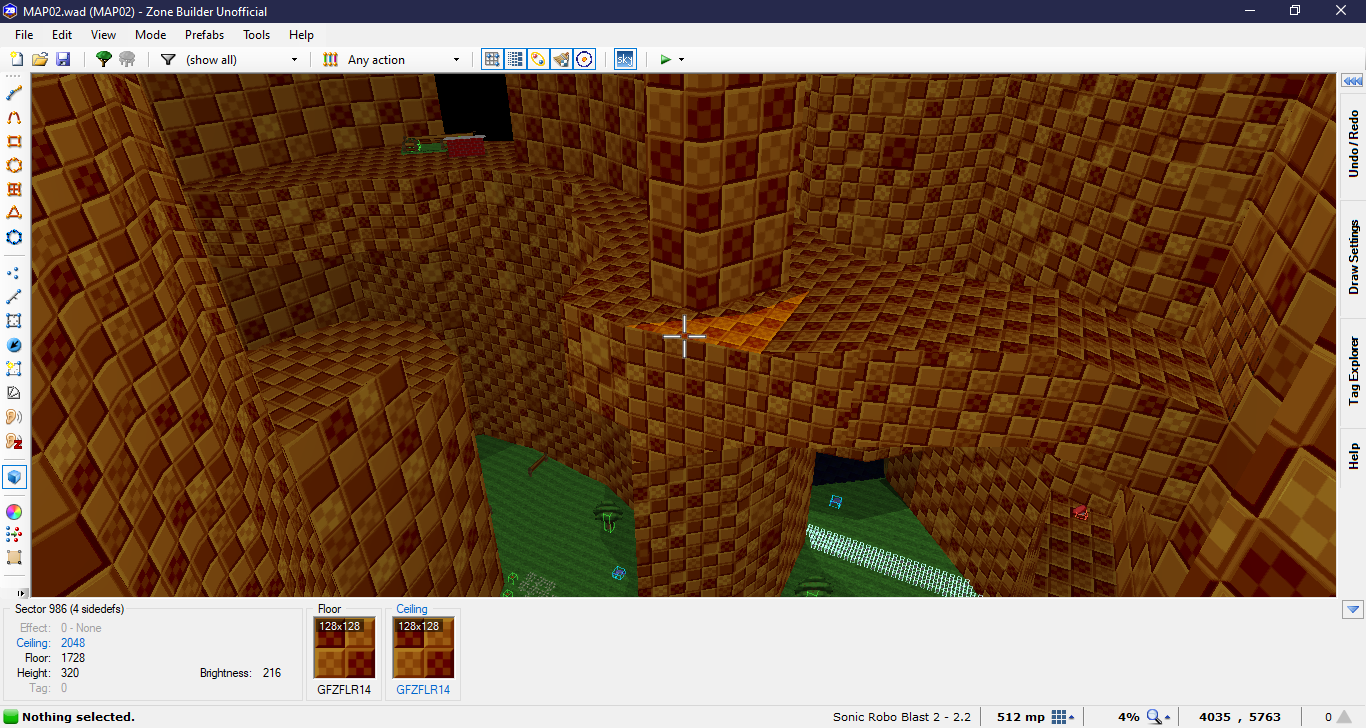This screenshot has width=1366, height=728.
Task: Click the Floor texture GFZFLR14 thumbnail
Action: (x=344, y=648)
